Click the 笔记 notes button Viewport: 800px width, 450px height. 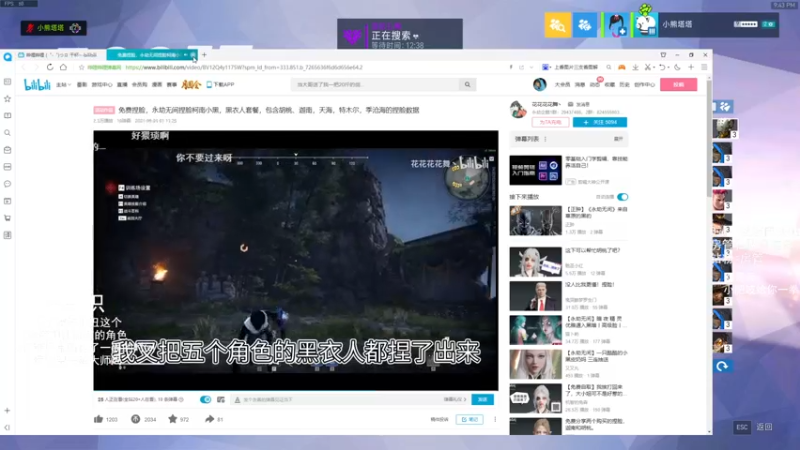[469, 419]
